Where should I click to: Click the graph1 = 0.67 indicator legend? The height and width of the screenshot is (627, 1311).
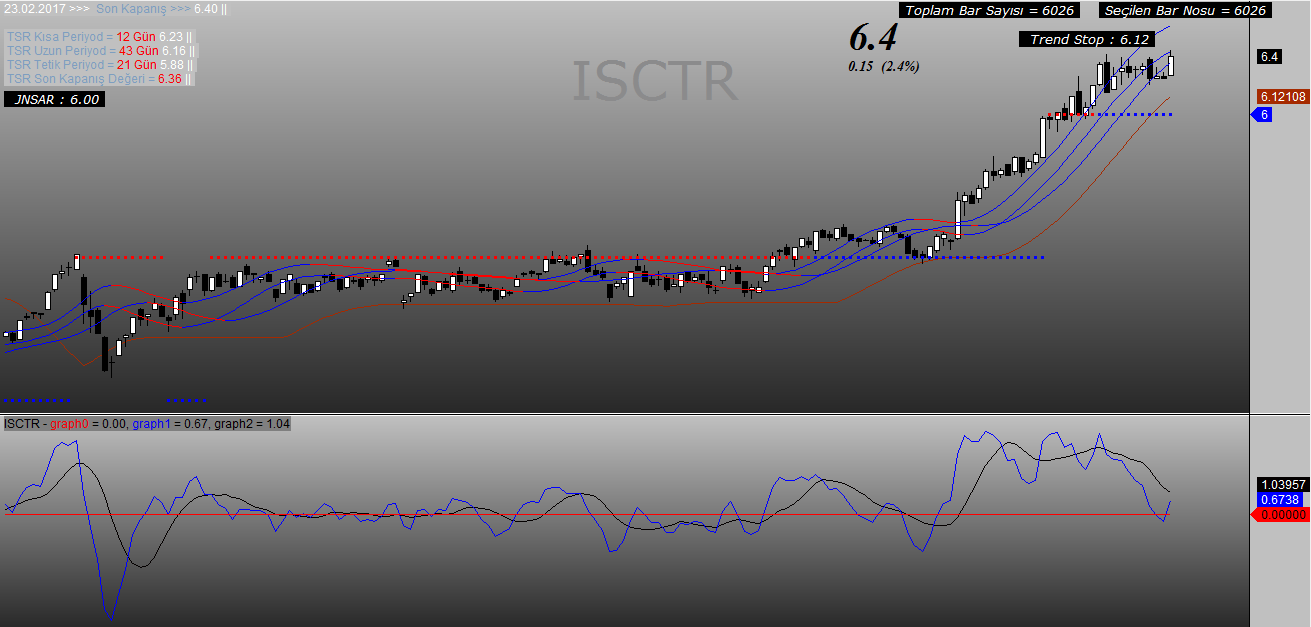170,424
